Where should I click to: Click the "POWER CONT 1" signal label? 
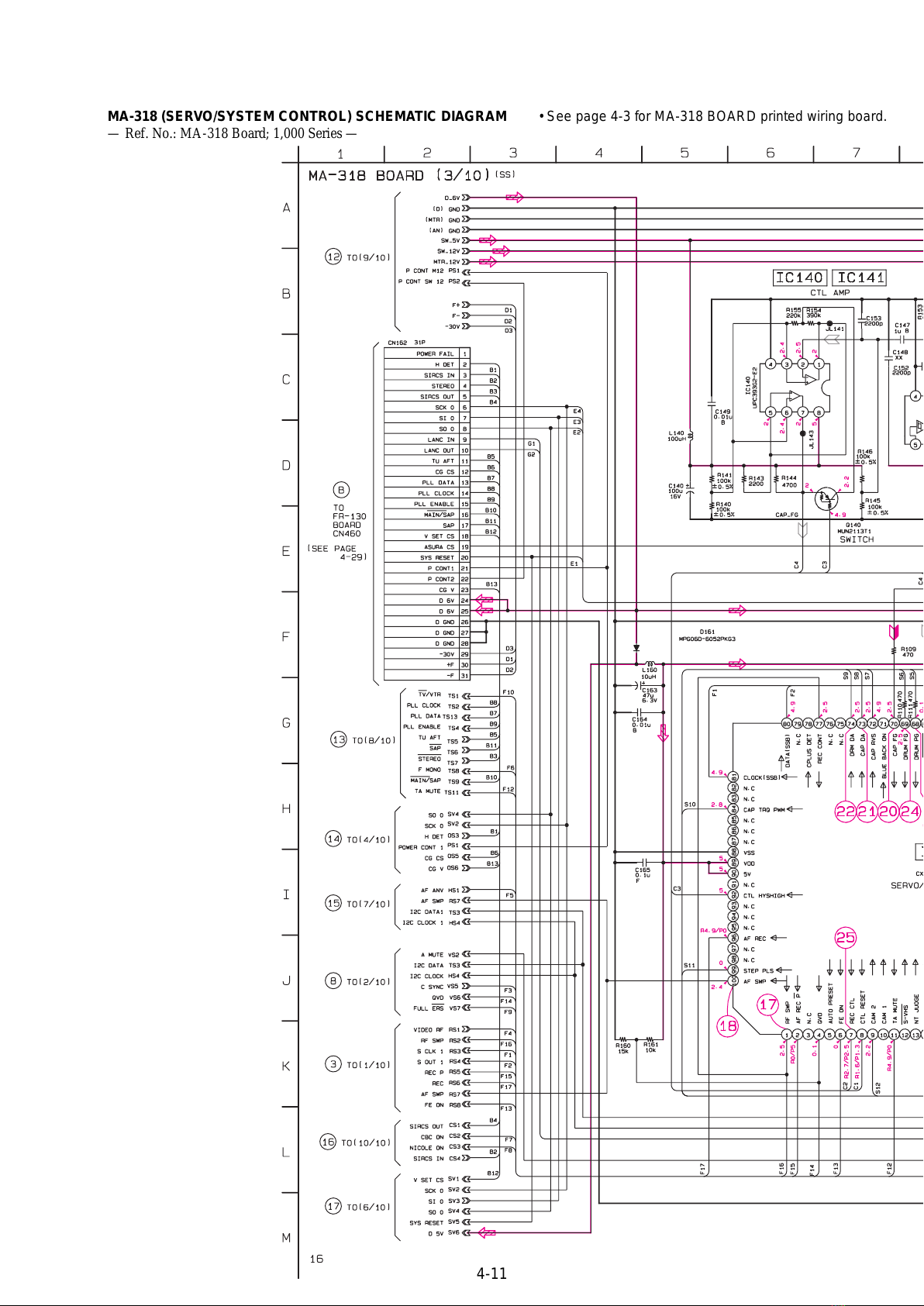tap(421, 847)
